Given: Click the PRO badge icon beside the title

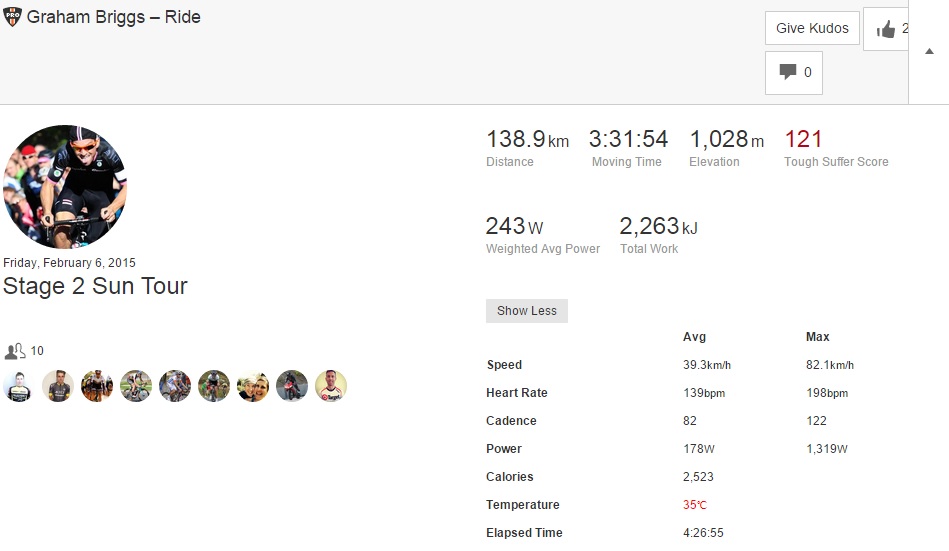Looking at the screenshot, I should click(x=13, y=17).
